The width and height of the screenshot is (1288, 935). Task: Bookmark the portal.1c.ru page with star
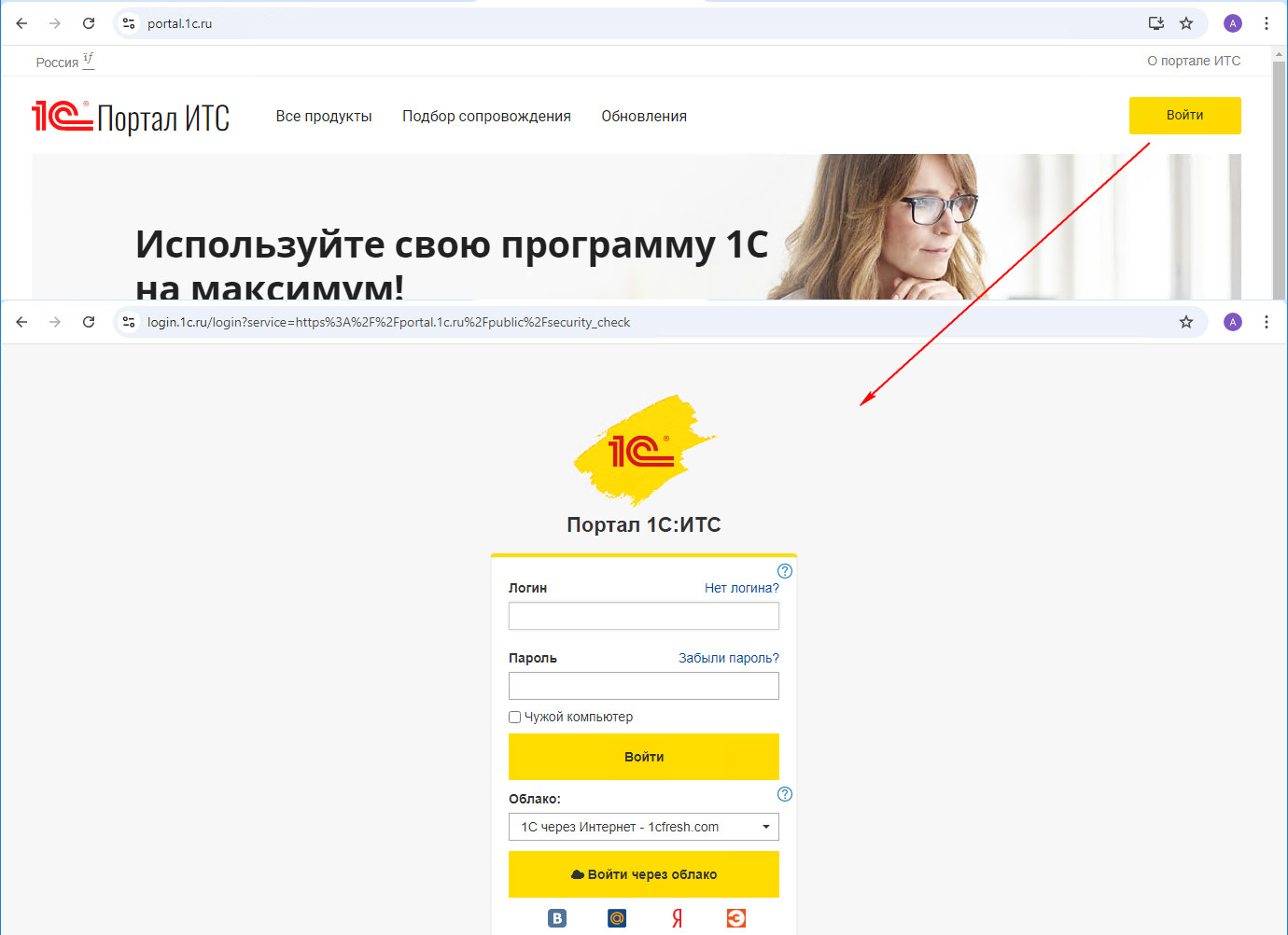pyautogui.click(x=1186, y=23)
